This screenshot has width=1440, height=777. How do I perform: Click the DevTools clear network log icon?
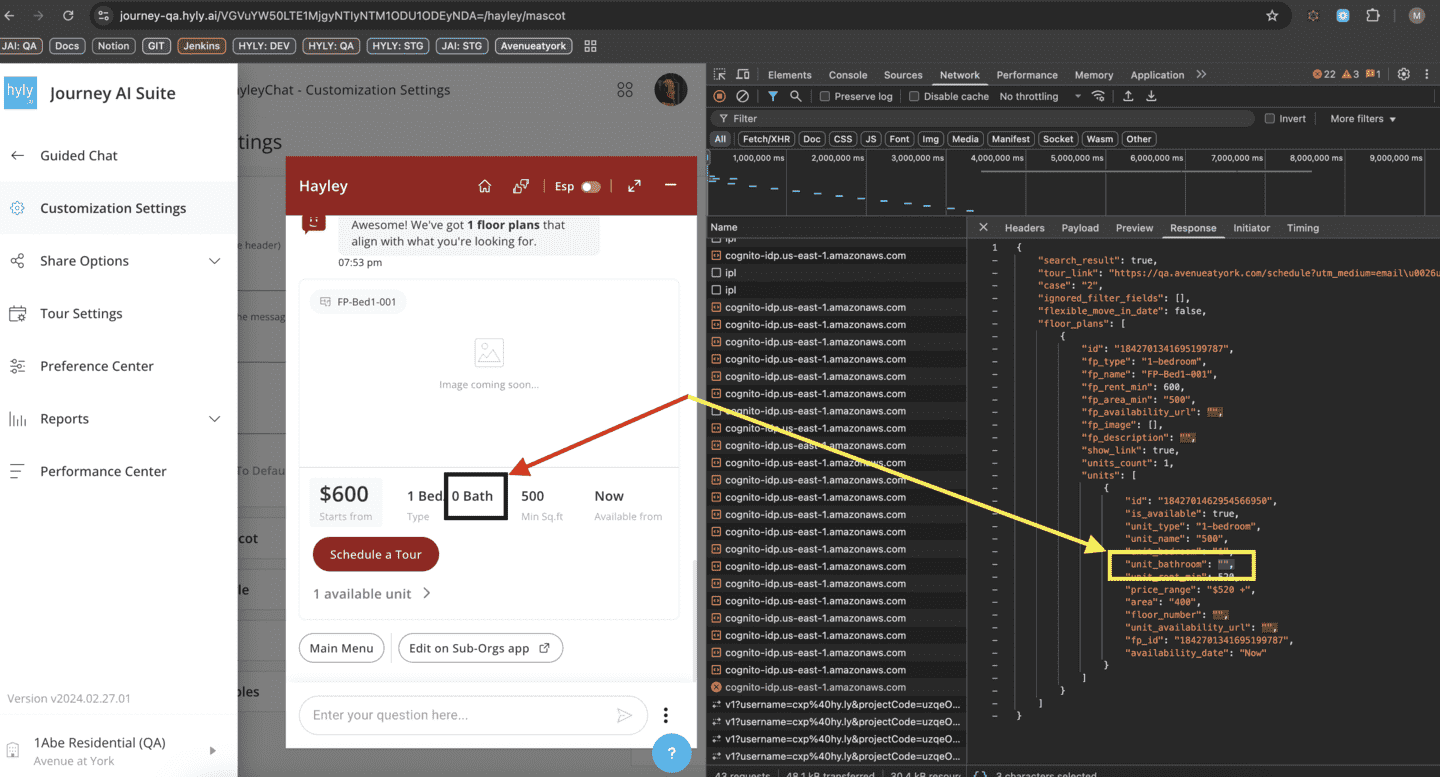point(742,97)
